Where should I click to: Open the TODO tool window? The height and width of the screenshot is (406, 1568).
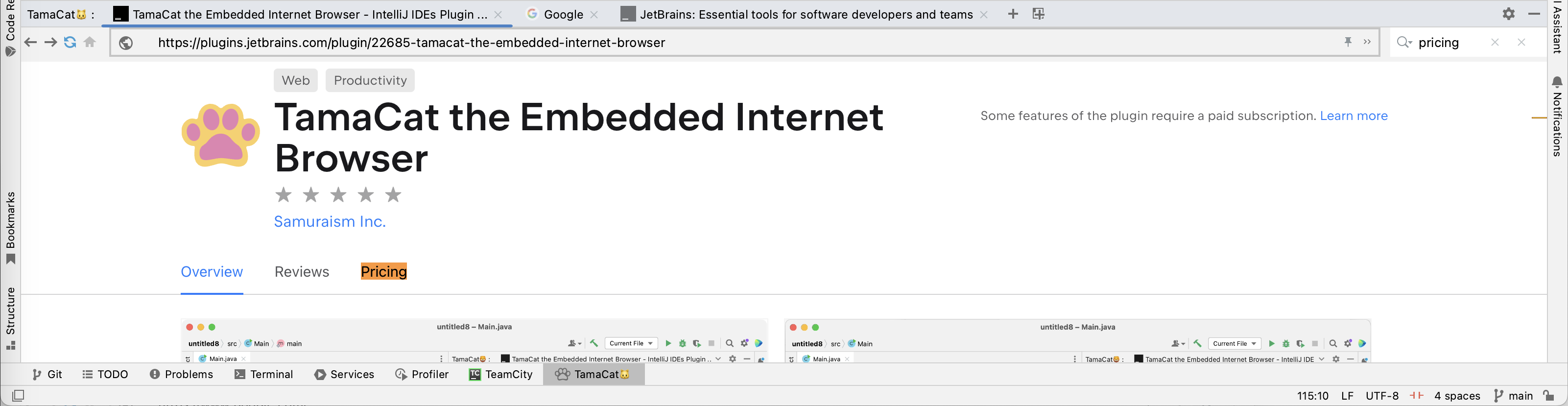[x=105, y=374]
